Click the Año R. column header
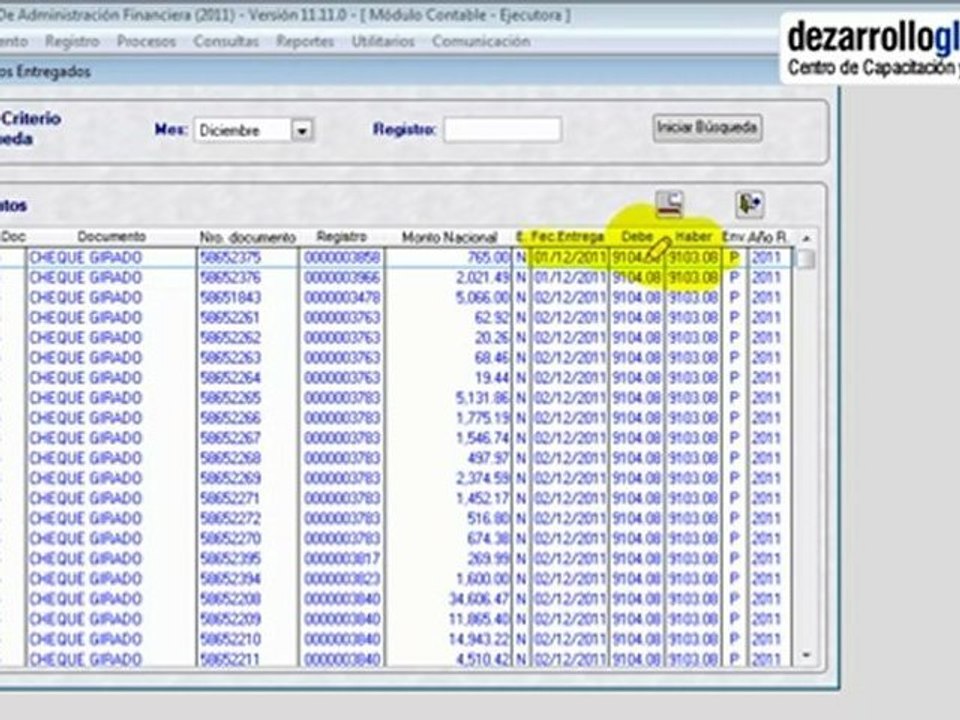960x720 pixels. click(x=768, y=237)
